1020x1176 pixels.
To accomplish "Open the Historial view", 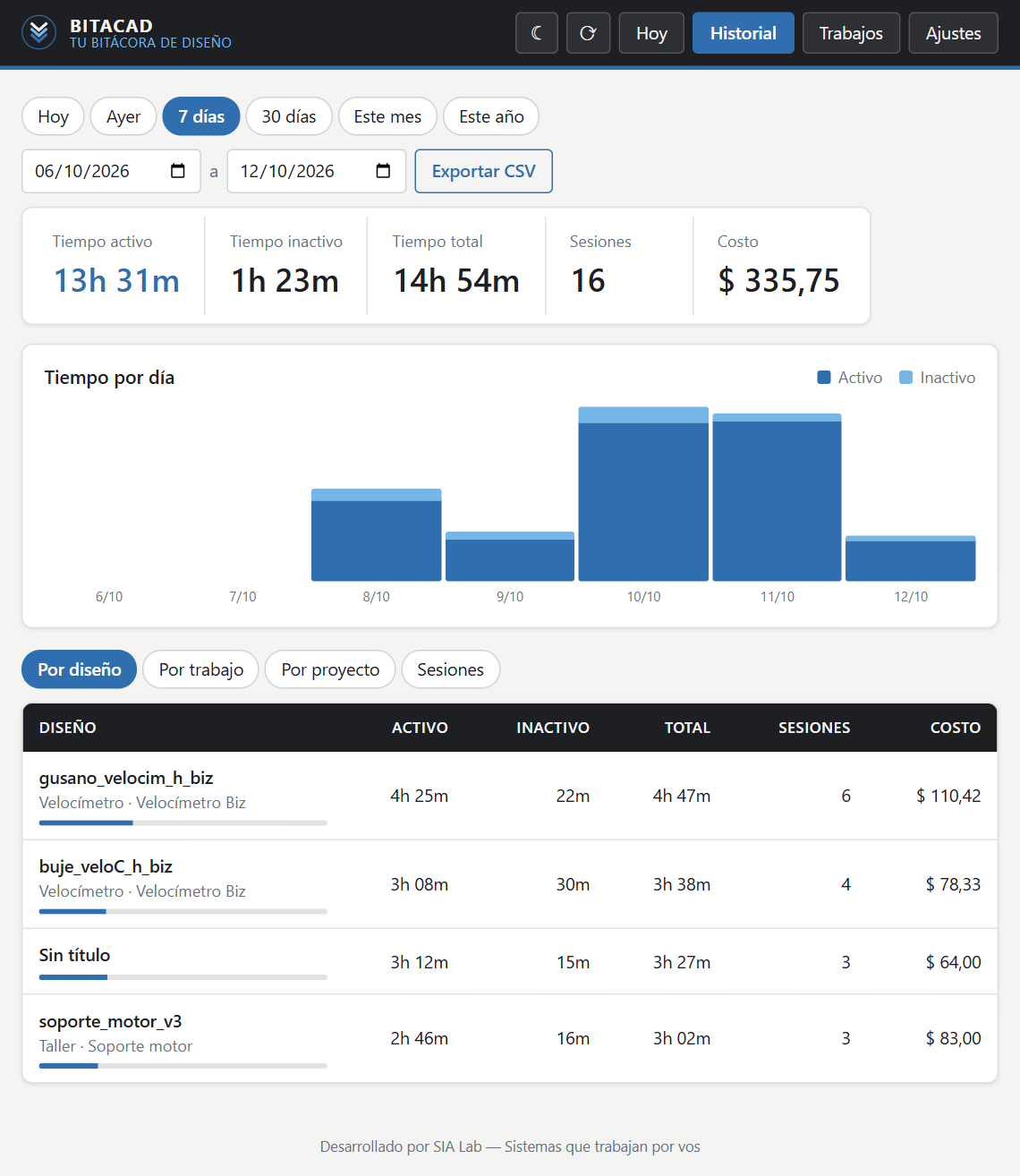I will coord(744,33).
